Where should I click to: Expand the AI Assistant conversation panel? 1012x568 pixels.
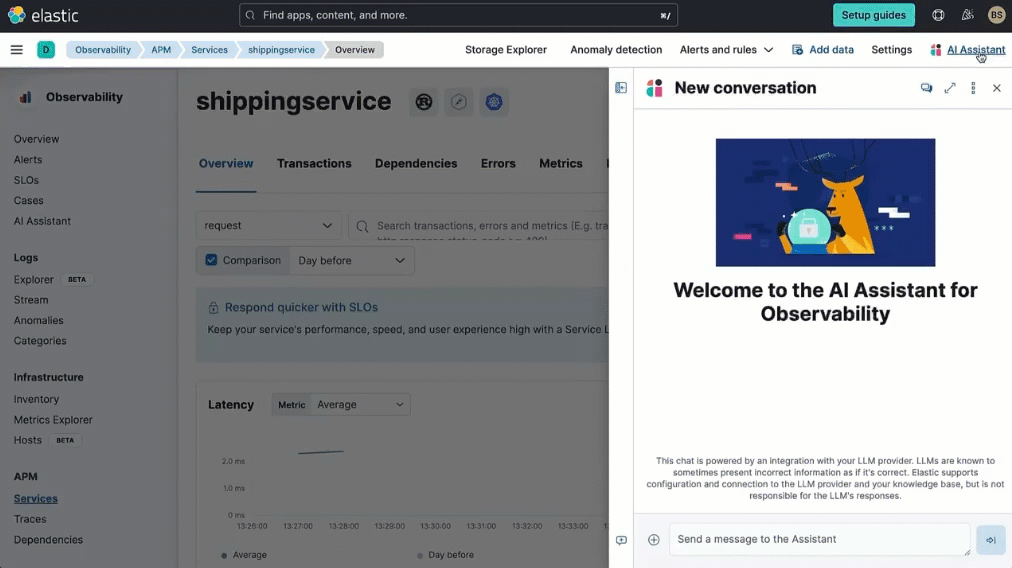pos(949,88)
